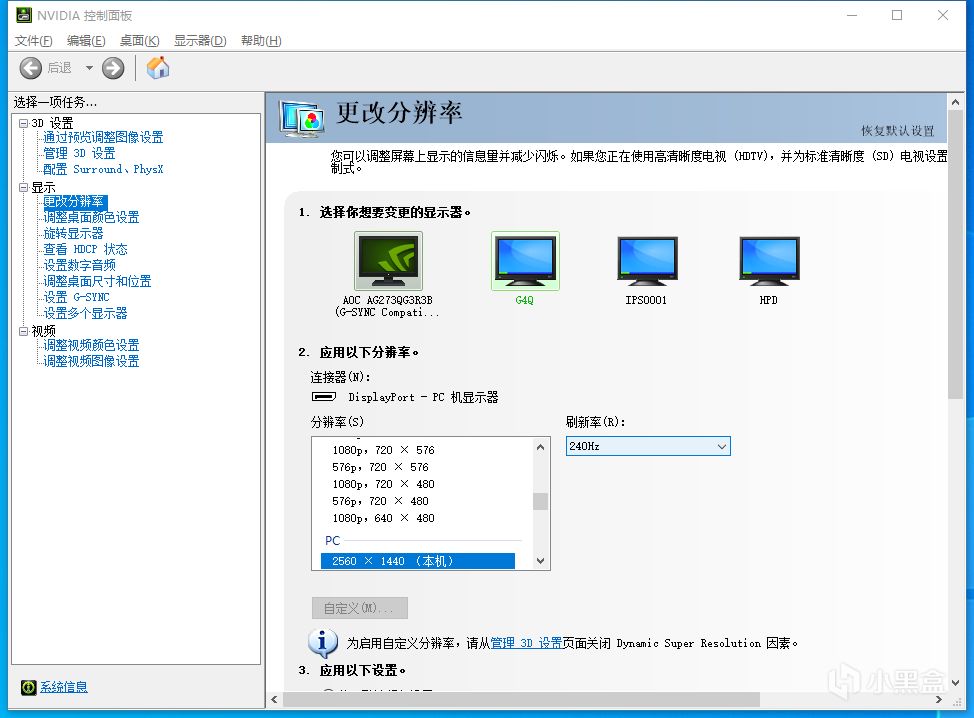Open 管理 3D 设置 in the task tree
This screenshot has height=718, width=974.
coord(80,153)
